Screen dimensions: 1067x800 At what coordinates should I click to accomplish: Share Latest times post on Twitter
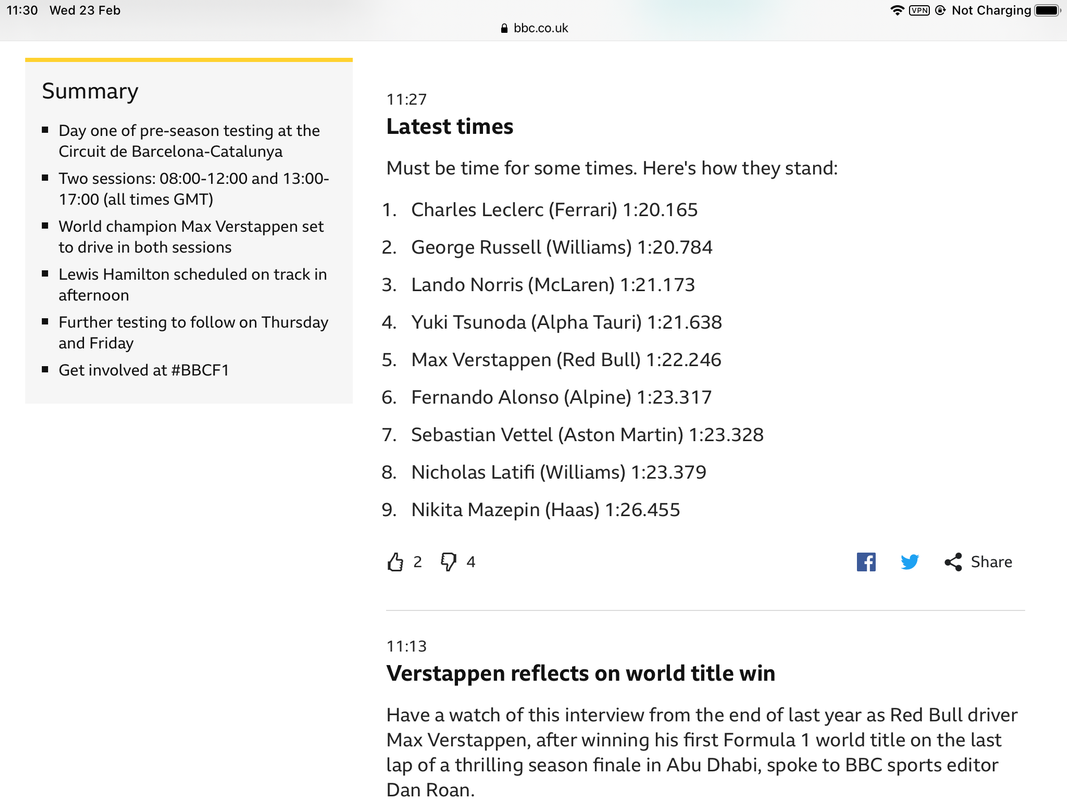pyautogui.click(x=910, y=562)
